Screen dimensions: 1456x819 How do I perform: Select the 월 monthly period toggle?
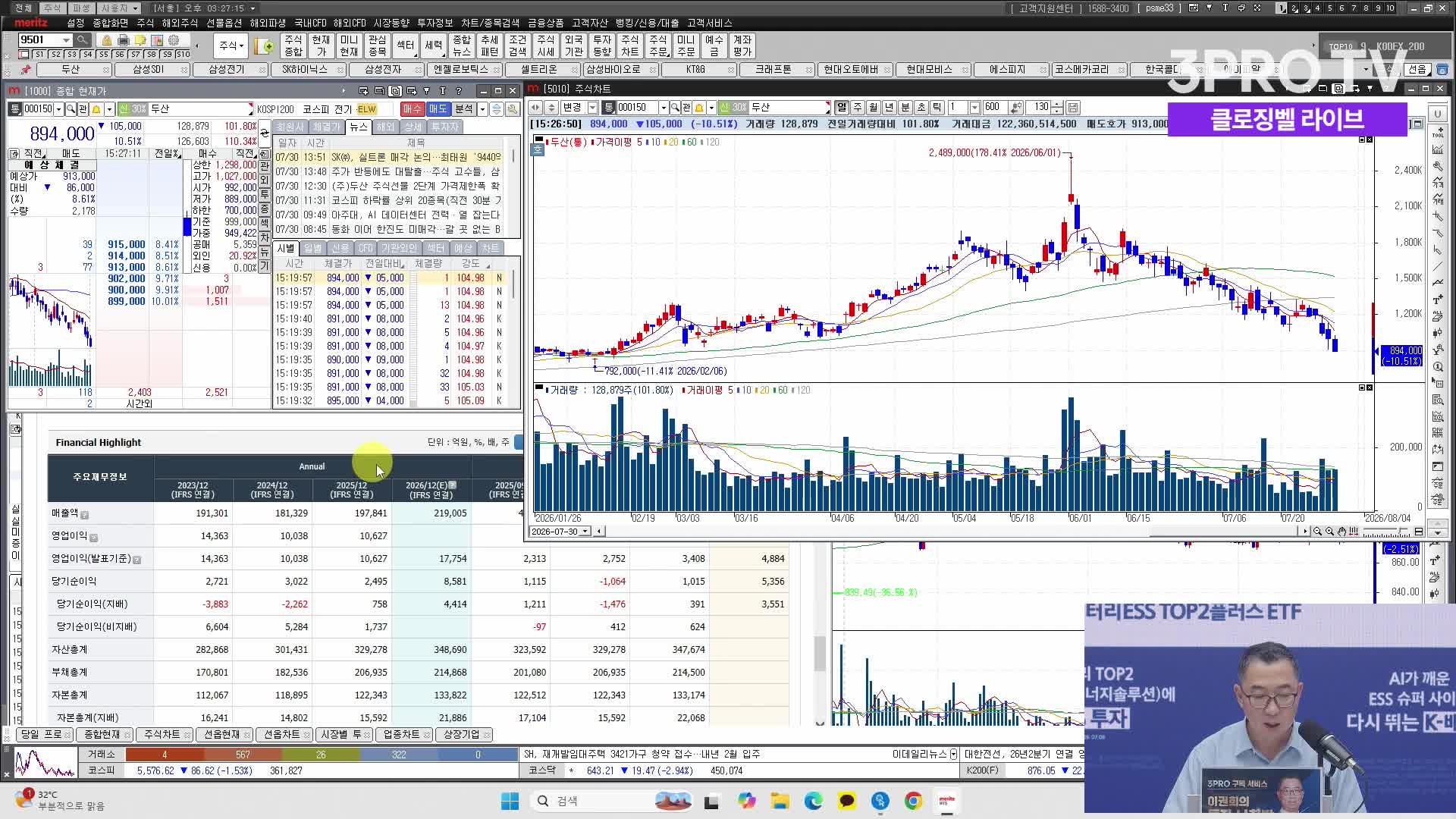(874, 108)
